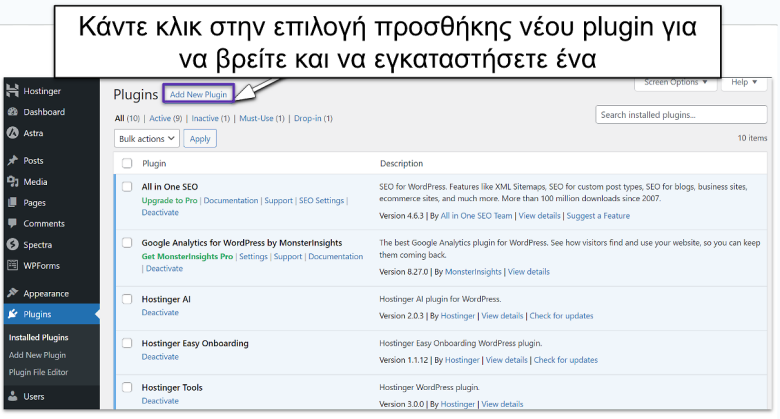
Task: Go to Dashboard menu item
Action: click(x=44, y=112)
